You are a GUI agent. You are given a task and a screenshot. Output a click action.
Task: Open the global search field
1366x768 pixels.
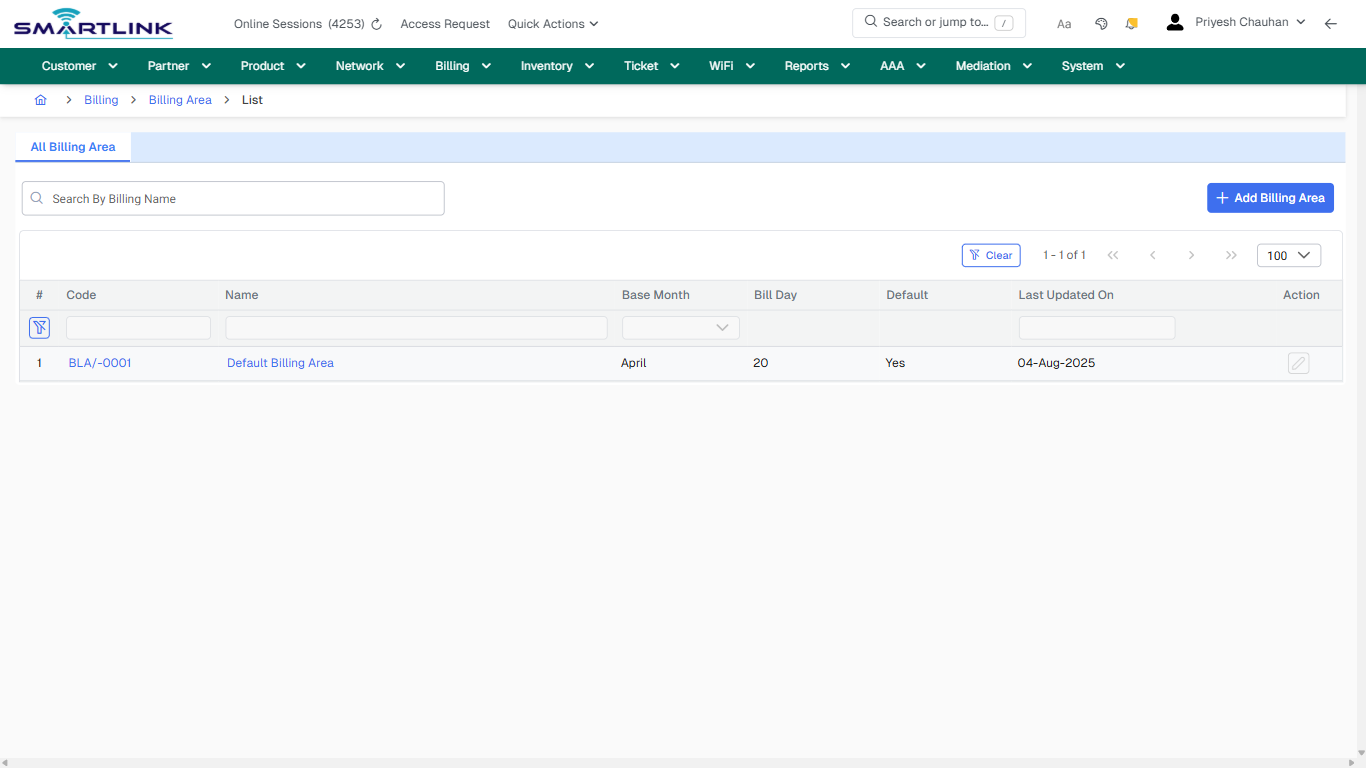coord(938,22)
